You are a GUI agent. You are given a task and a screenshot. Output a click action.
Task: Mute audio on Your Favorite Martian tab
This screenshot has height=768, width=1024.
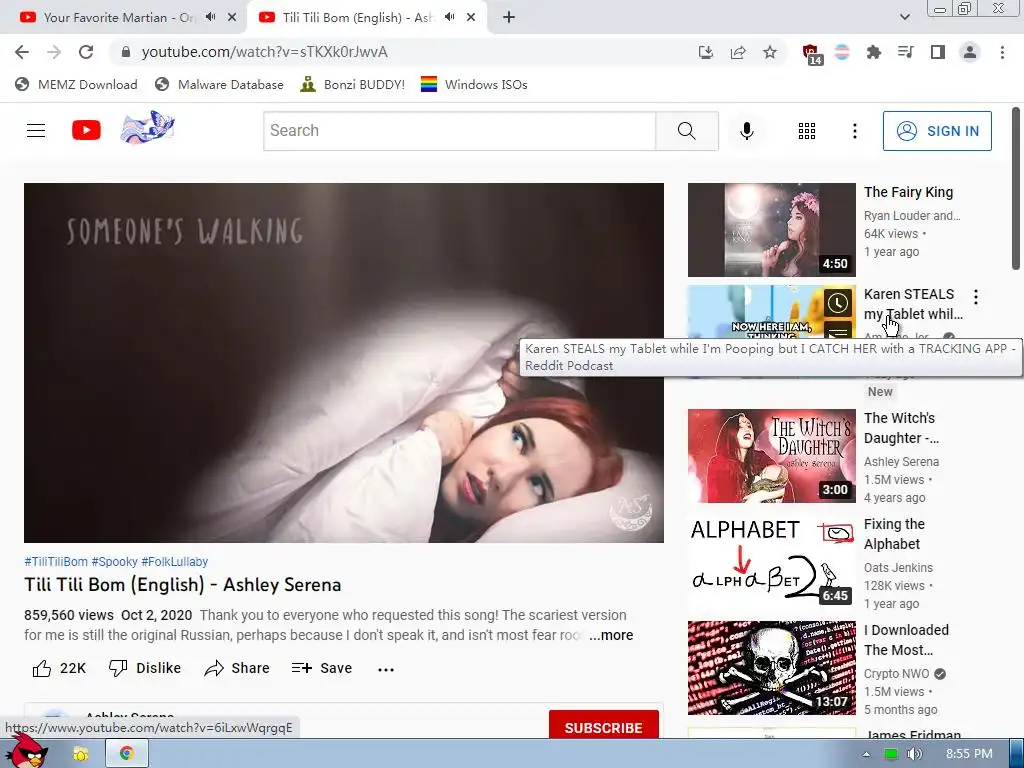pyautogui.click(x=210, y=17)
